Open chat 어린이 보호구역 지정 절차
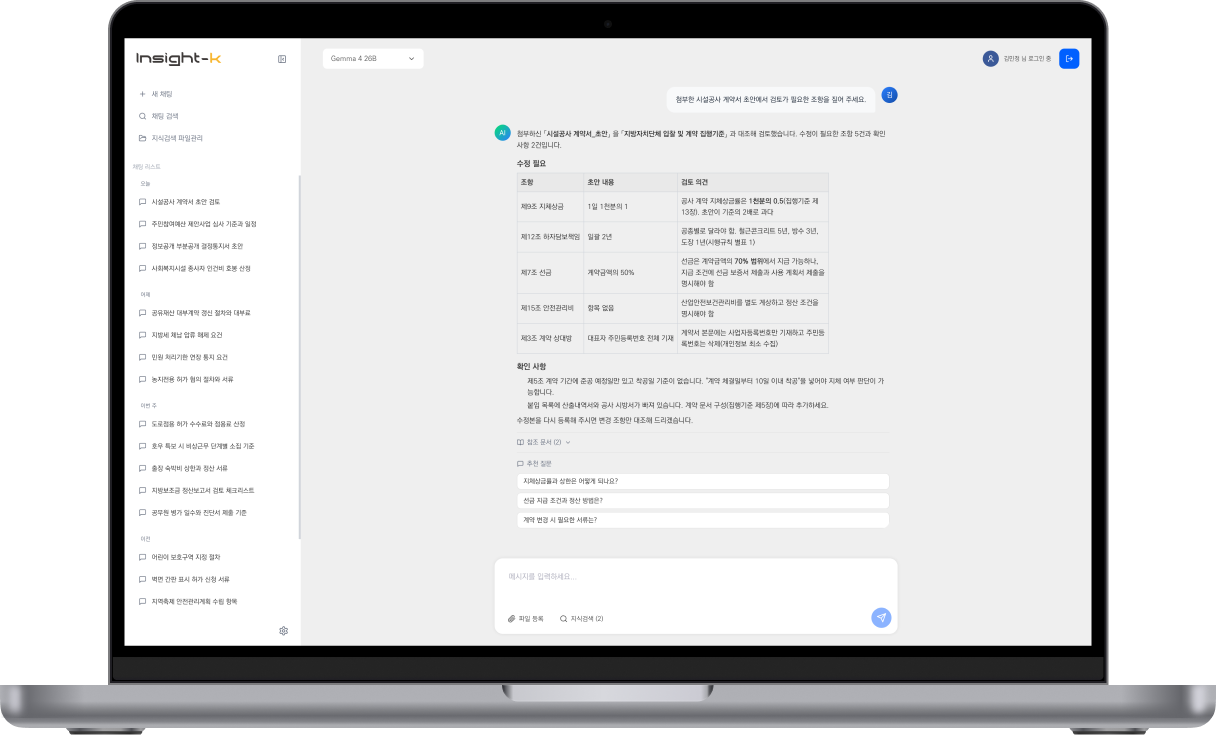1216x735 pixels. pos(186,557)
